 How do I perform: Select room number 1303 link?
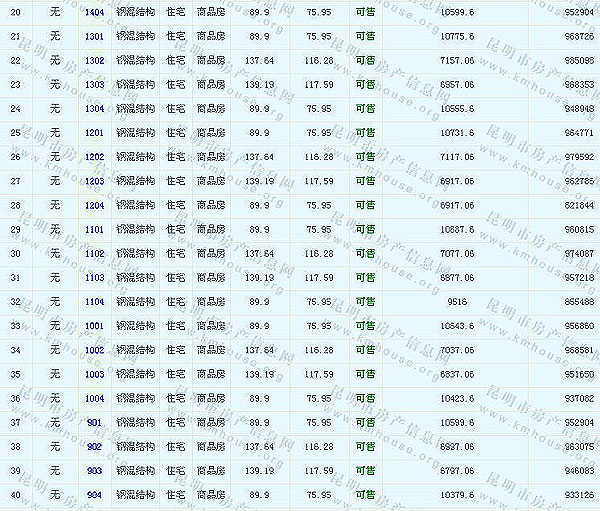coord(95,84)
